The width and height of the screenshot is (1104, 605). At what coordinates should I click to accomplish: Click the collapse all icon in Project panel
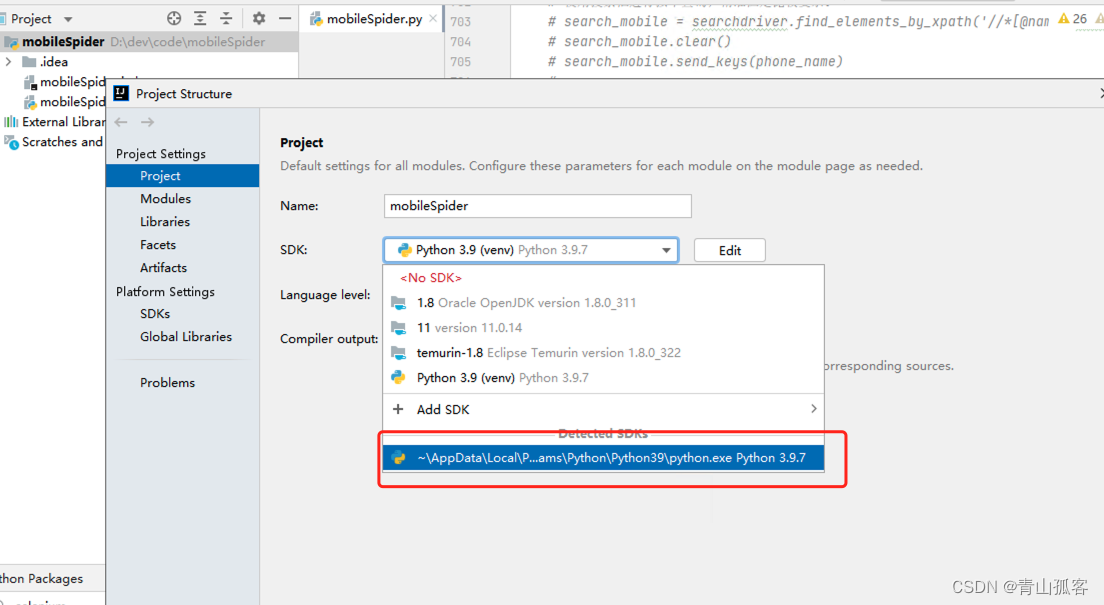click(226, 18)
